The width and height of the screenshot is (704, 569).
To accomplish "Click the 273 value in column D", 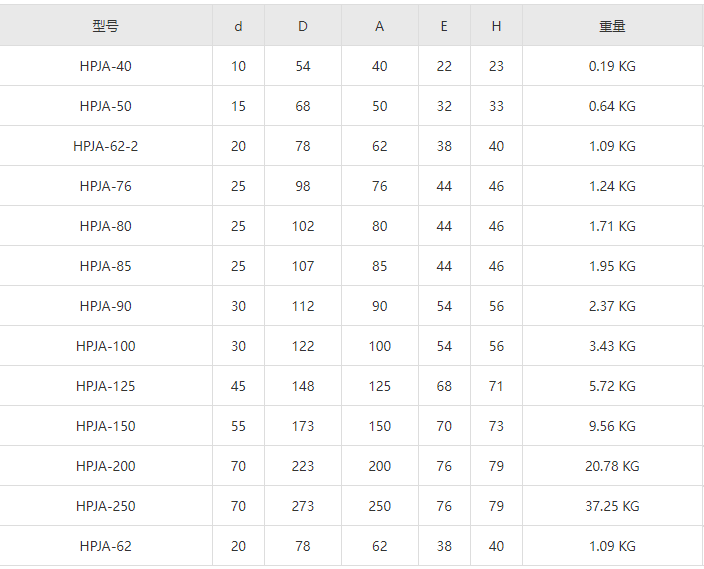I will pyautogui.click(x=303, y=506).
